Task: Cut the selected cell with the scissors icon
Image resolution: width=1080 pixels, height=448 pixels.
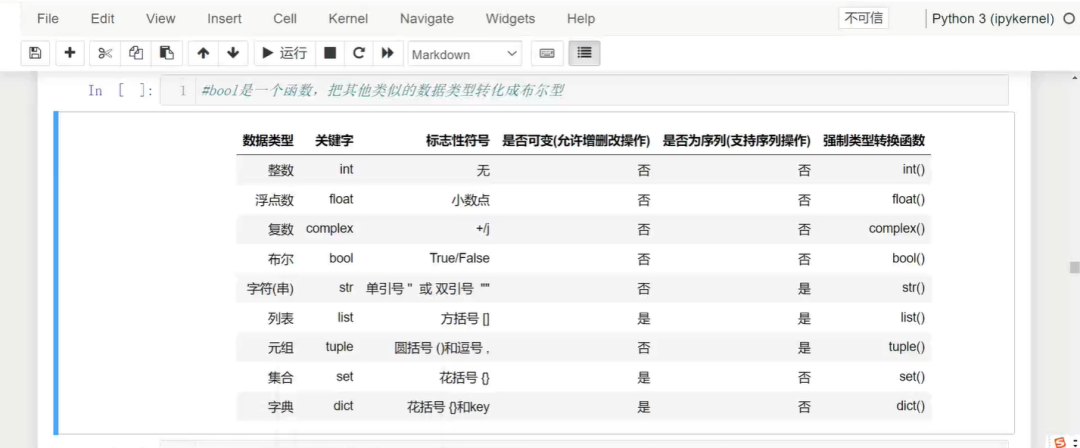Action: [105, 53]
